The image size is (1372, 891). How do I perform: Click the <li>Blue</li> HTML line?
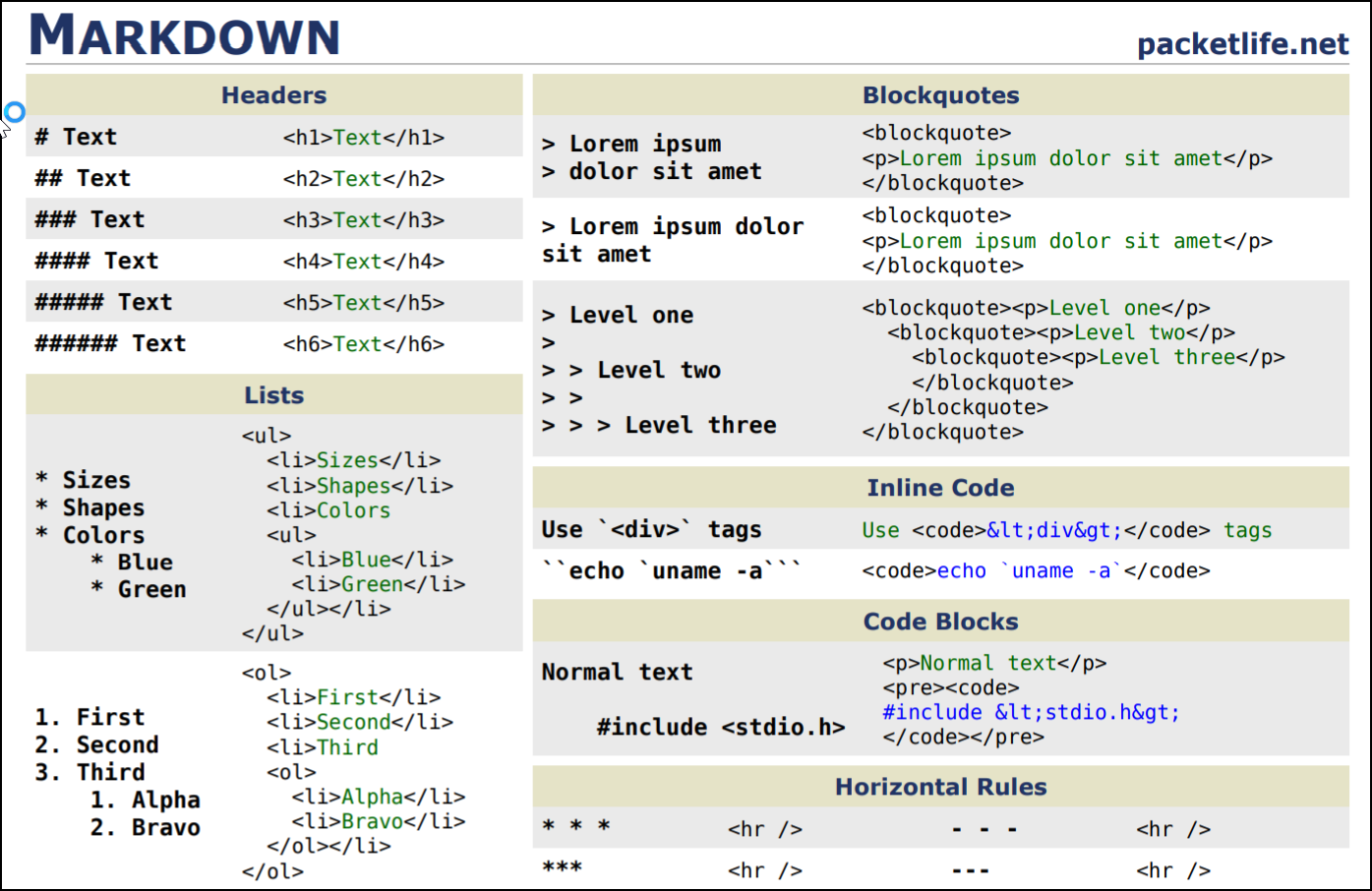pos(372,560)
